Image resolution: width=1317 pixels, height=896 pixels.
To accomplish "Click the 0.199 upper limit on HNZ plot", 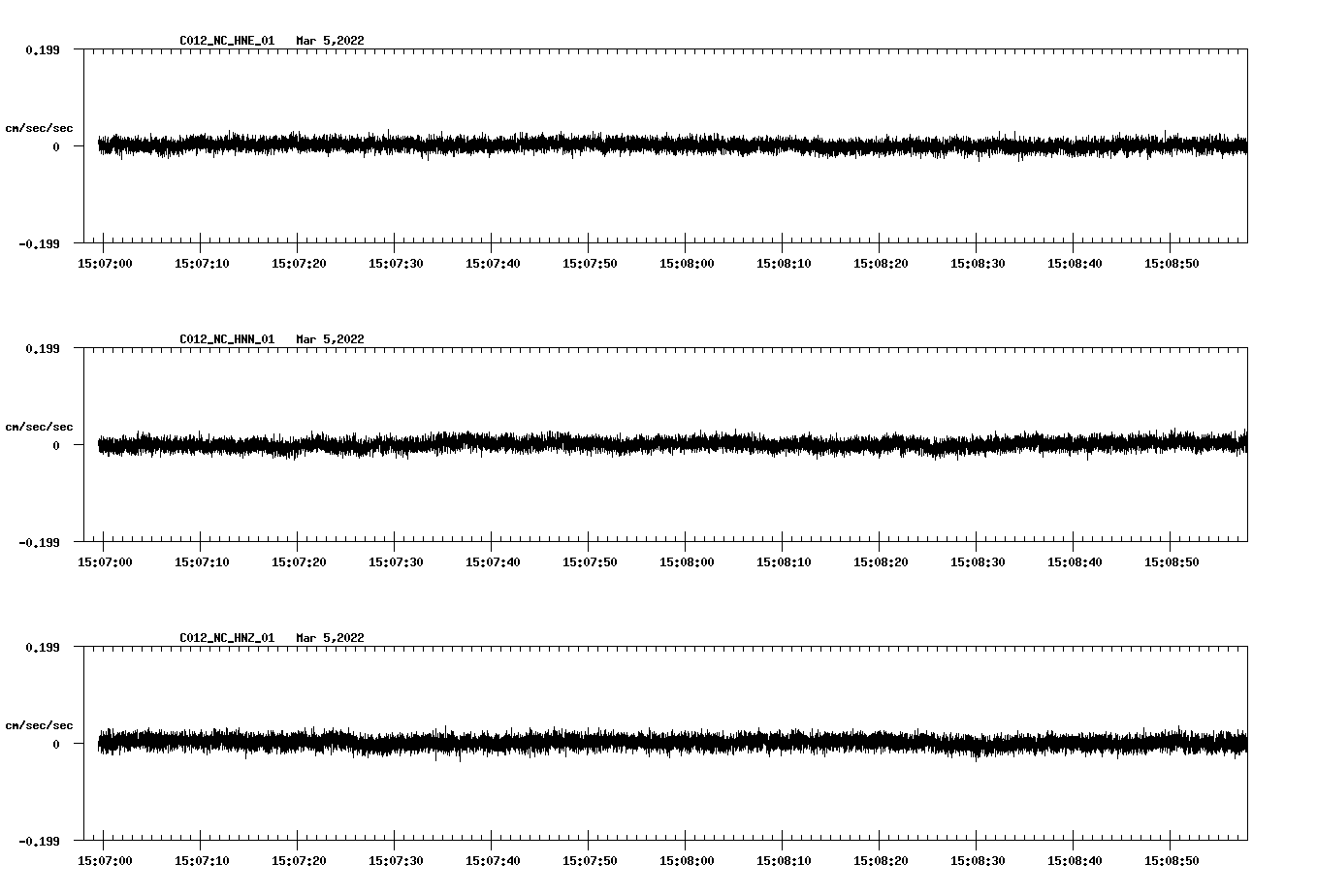I will 42,647.
